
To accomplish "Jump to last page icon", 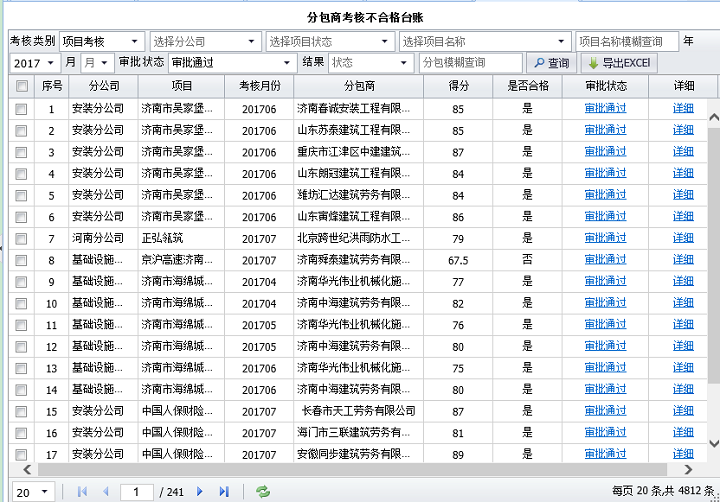I will (x=224, y=492).
